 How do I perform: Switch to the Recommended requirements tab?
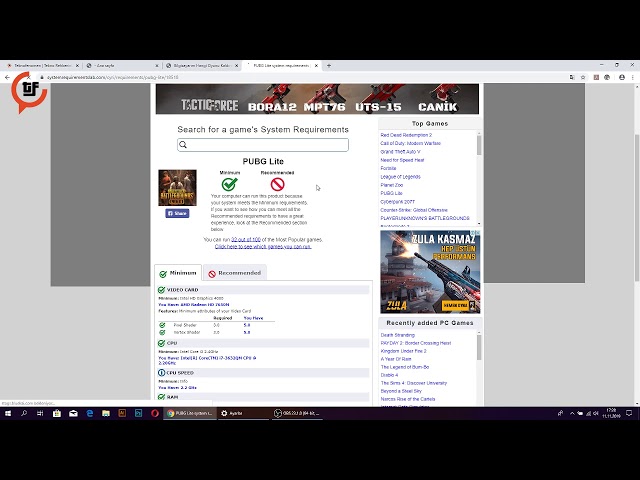coord(235,273)
